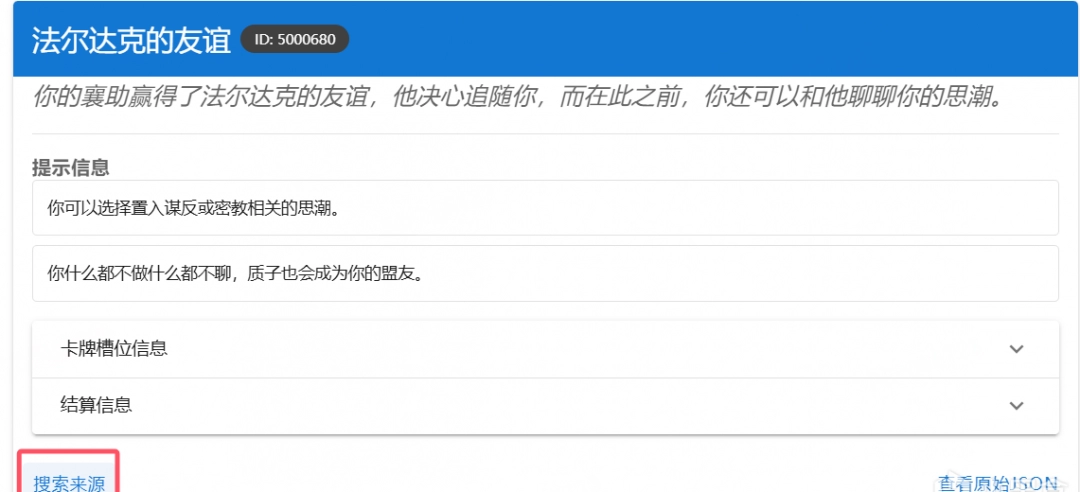Click the hint 你可以选择置入谋反或密教相关的思潮
Image resolution: width=1080 pixels, height=492 pixels.
pyautogui.click(x=545, y=208)
